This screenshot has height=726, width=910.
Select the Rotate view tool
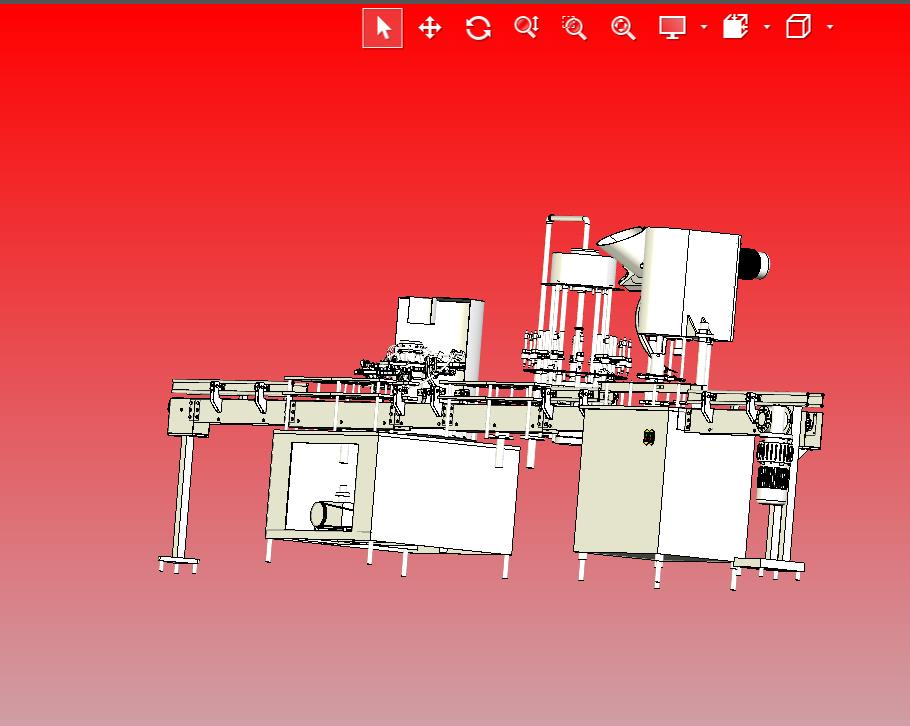478,28
